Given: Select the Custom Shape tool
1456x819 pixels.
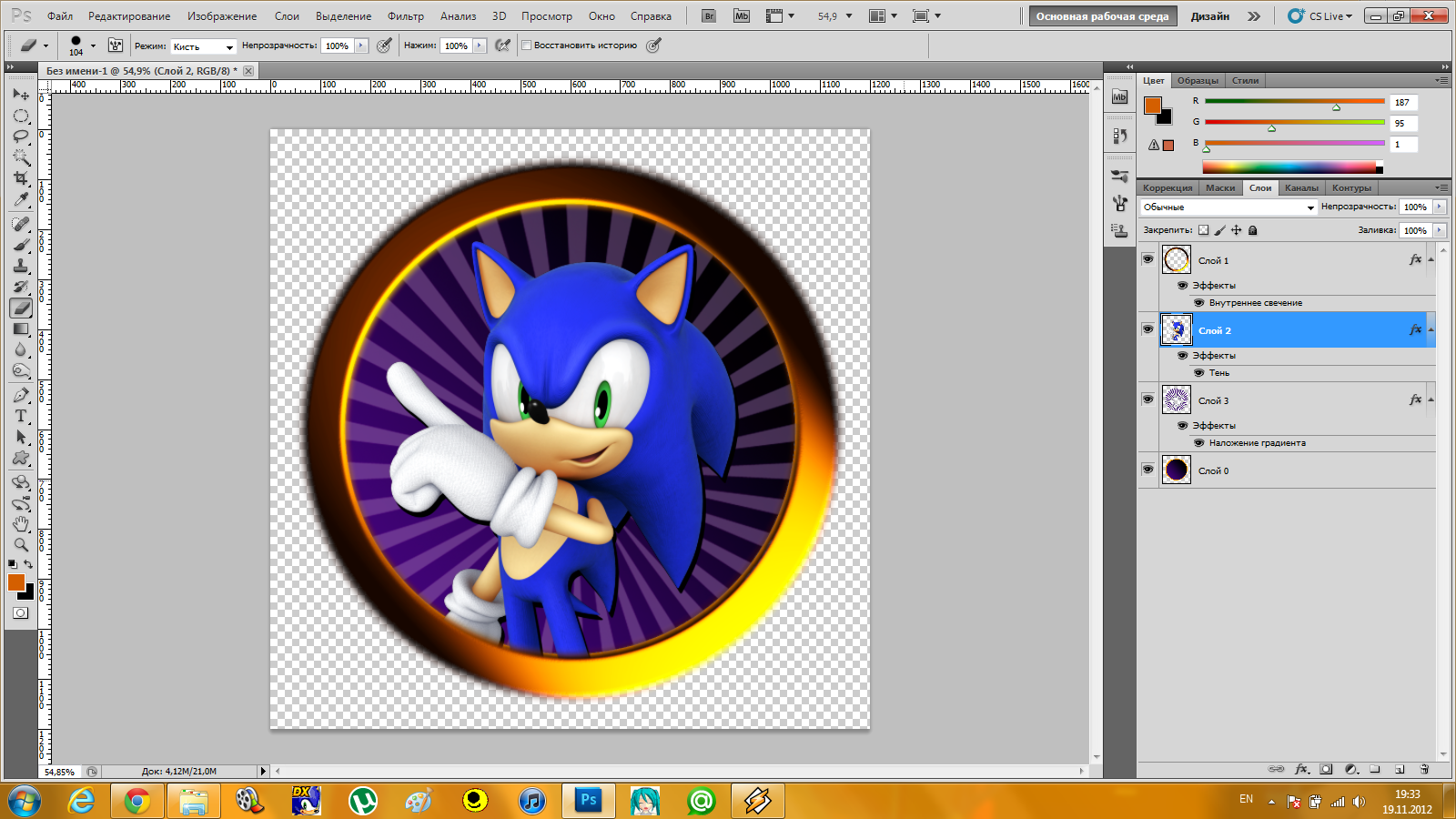Looking at the screenshot, I should tap(21, 458).
